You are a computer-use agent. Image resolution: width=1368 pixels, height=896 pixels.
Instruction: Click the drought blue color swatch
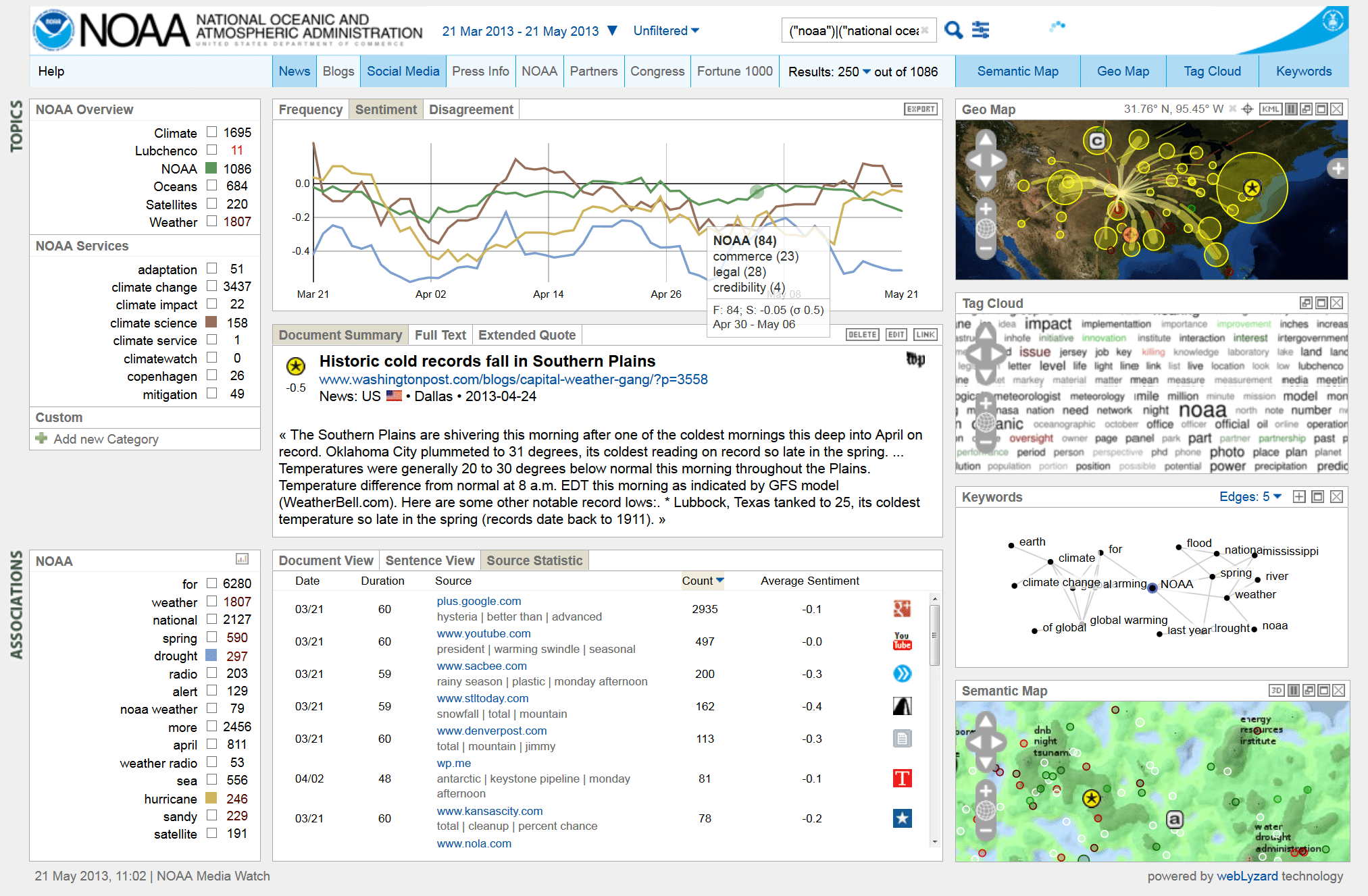211,655
